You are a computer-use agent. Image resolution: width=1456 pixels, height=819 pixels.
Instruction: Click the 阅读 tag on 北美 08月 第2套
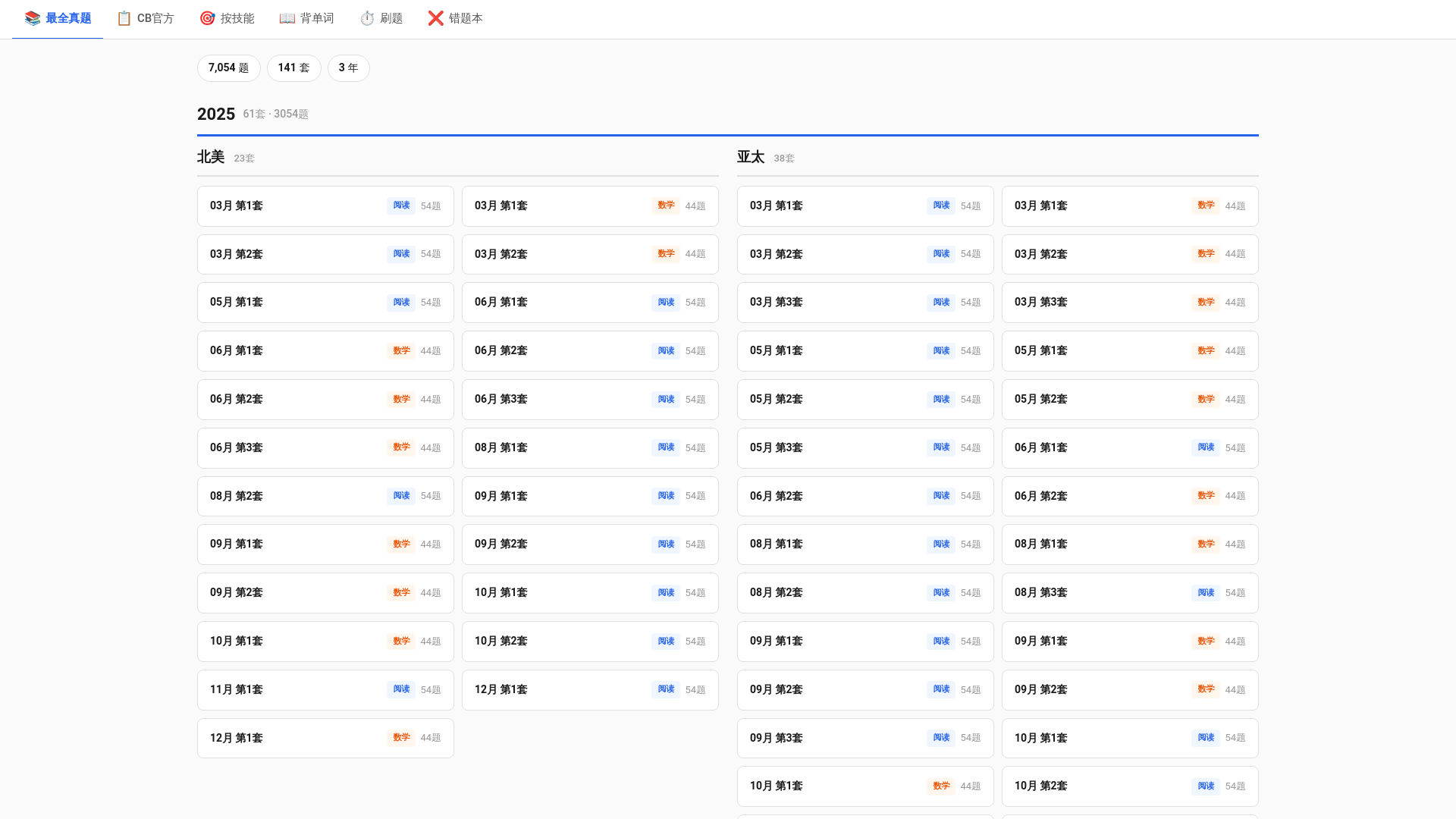pos(401,496)
